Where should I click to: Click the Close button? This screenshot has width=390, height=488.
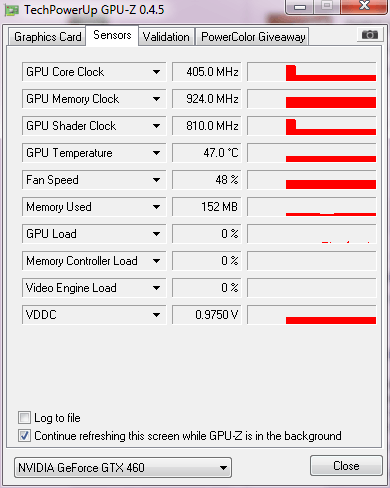pyautogui.click(x=346, y=466)
